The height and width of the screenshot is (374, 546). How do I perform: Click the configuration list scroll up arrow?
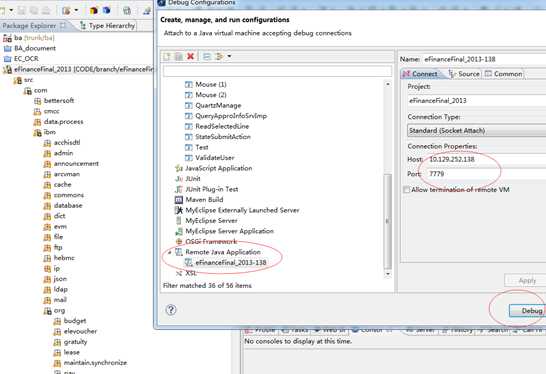pyautogui.click(x=388, y=84)
